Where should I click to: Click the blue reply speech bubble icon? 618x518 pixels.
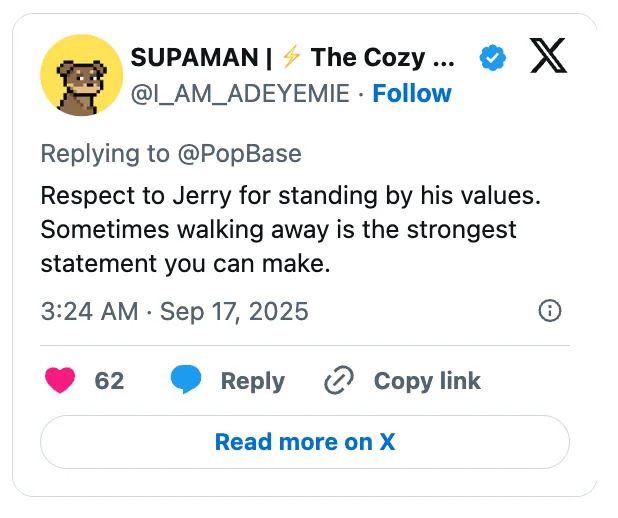coord(185,380)
